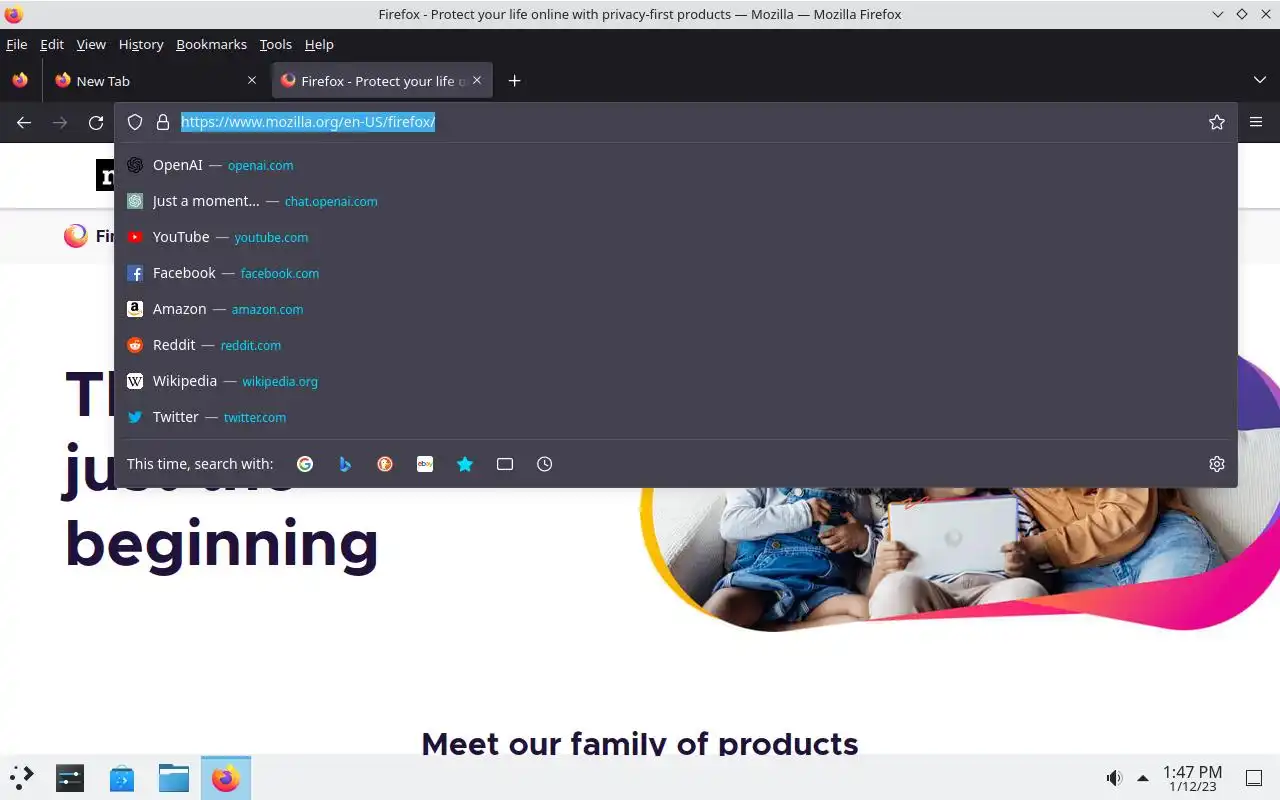Expand the list all tabs chevron
Image resolution: width=1280 pixels, height=800 pixels.
pyautogui.click(x=1259, y=81)
